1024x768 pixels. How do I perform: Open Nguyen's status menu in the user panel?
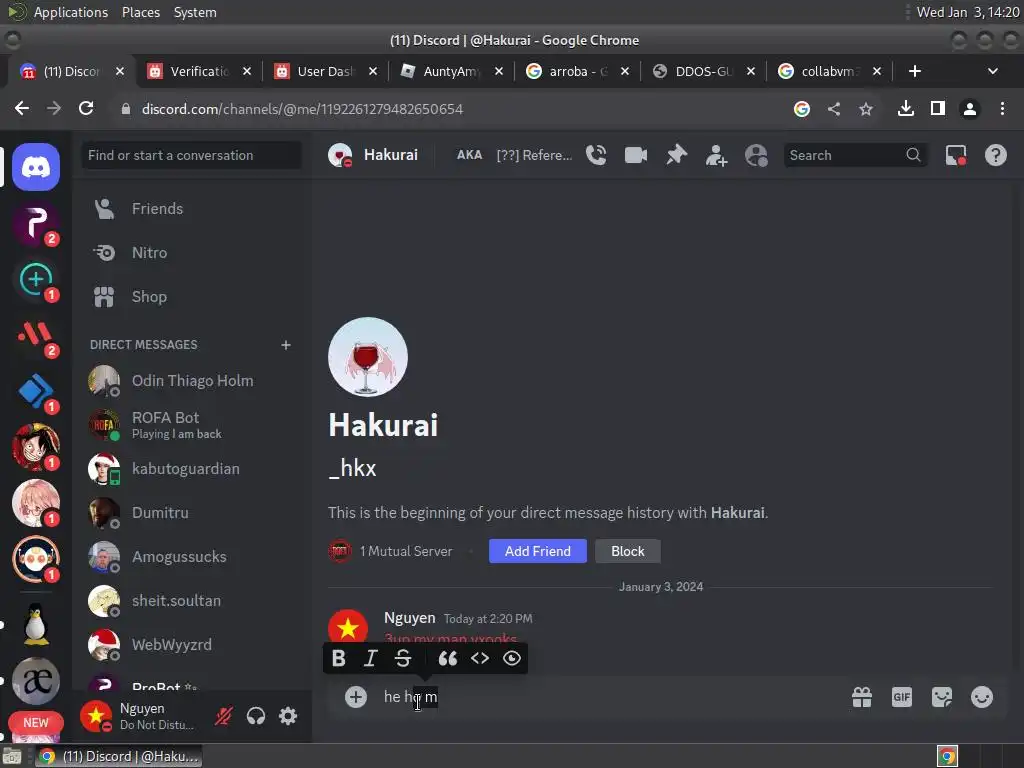[x=139, y=716]
